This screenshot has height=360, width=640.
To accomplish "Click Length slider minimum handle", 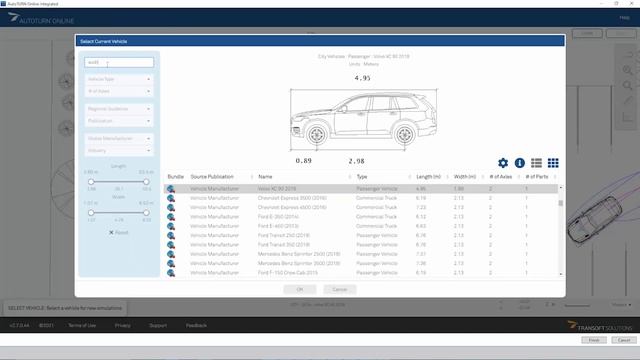I will coord(91,182).
